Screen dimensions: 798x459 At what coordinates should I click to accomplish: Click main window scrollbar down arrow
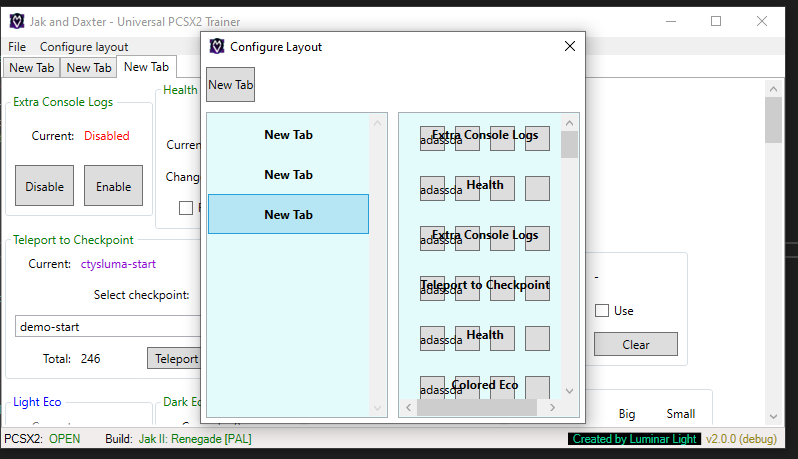click(x=774, y=416)
